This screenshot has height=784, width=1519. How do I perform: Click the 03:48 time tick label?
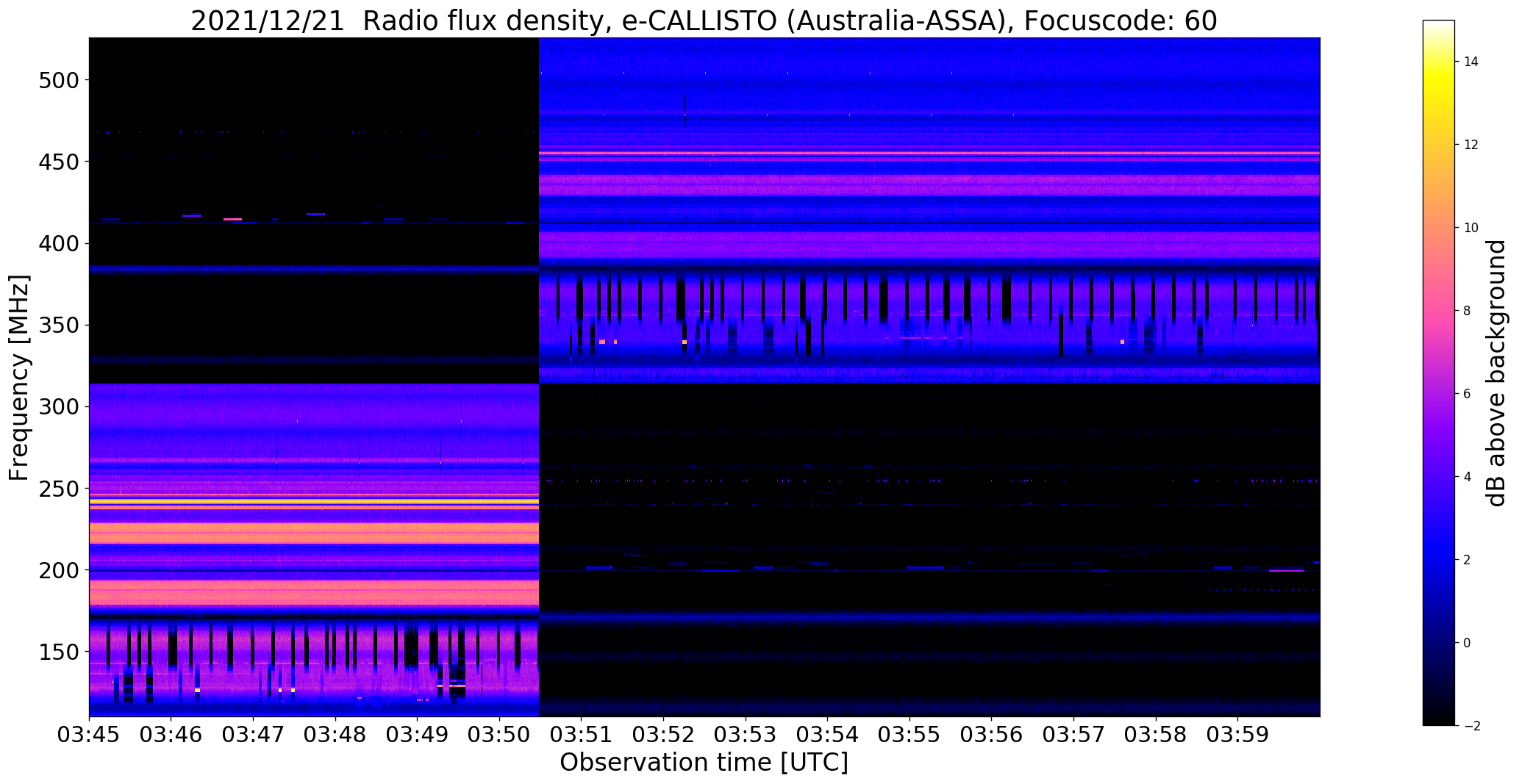tap(335, 735)
